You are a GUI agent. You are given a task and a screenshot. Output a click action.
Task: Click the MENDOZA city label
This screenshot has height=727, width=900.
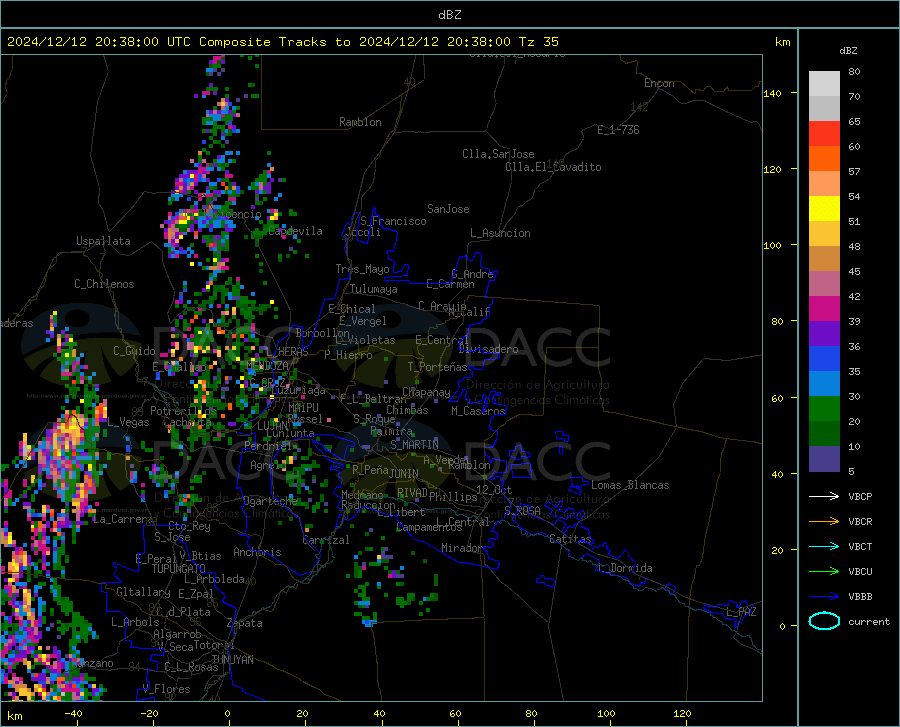267,366
